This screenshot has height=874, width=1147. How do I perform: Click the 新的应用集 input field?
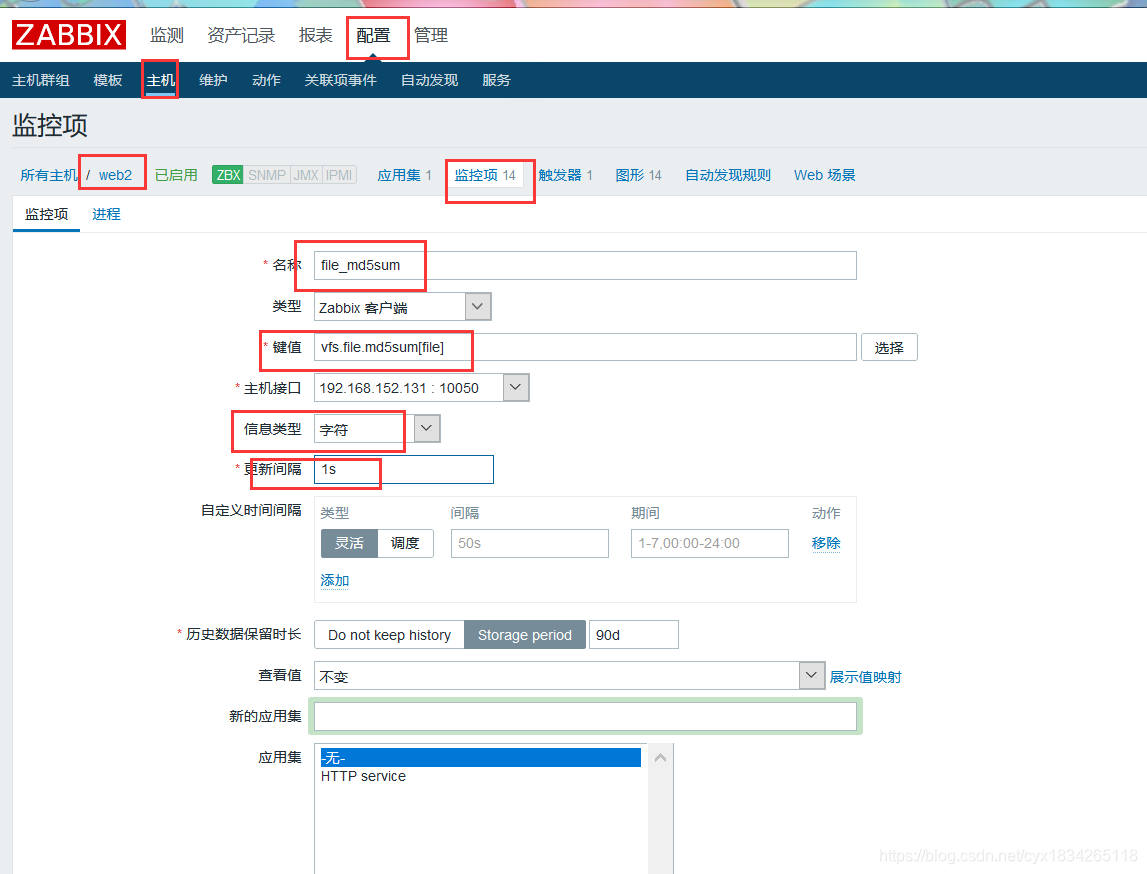pyautogui.click(x=585, y=716)
